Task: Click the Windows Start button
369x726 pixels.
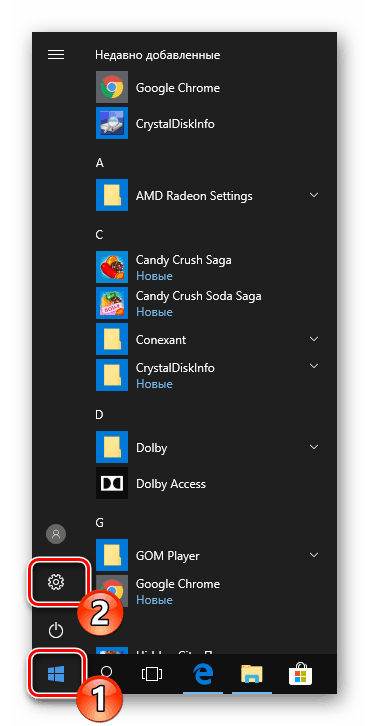Action: click(x=56, y=674)
